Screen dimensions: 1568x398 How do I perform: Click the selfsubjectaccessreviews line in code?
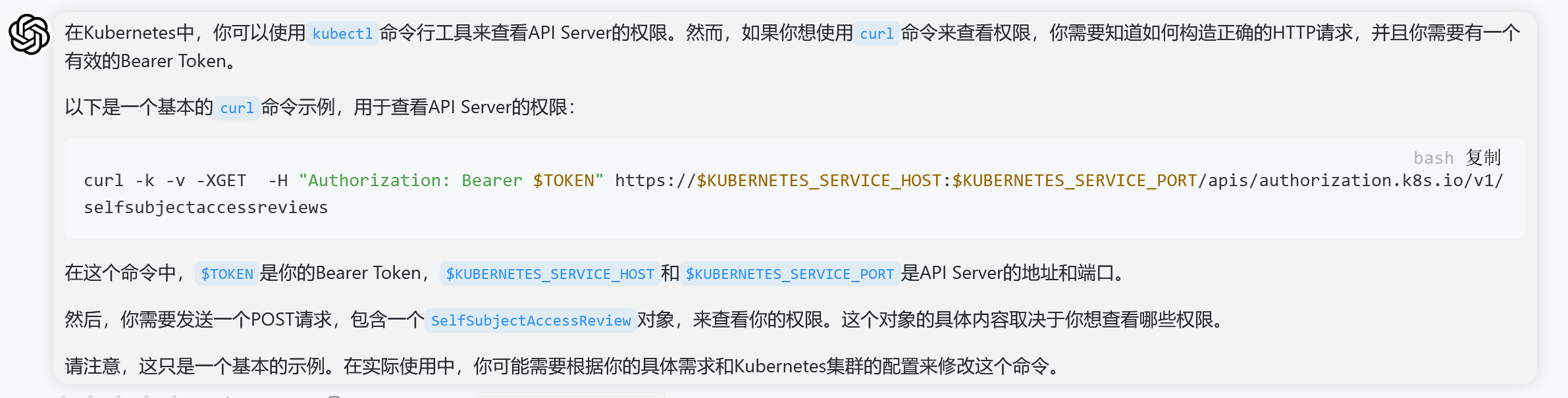(x=206, y=207)
